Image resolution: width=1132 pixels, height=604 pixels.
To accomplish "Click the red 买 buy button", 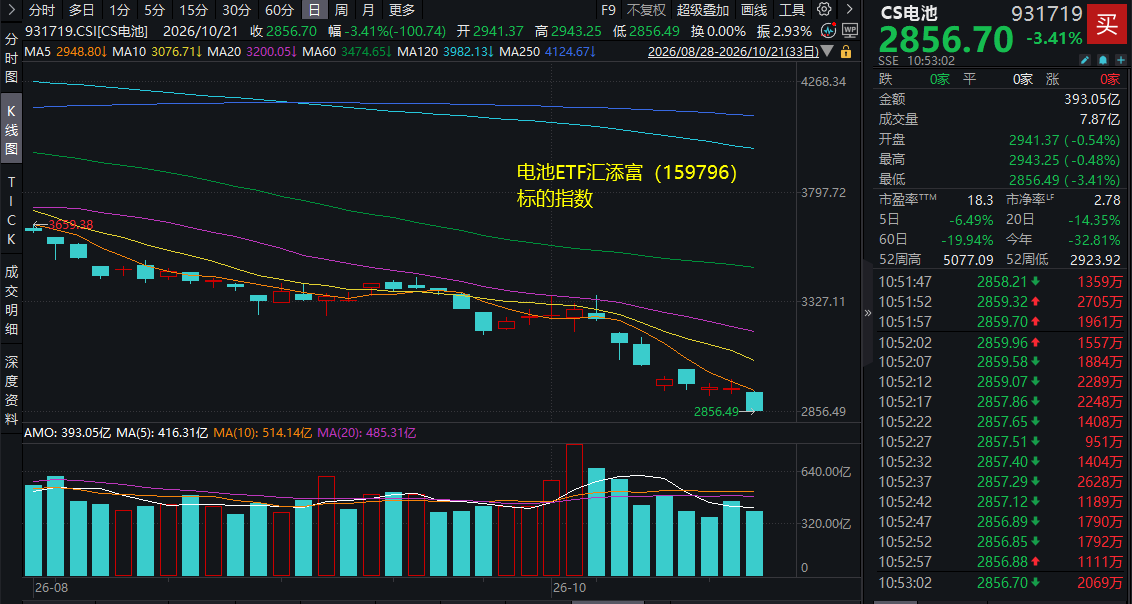I will (1105, 22).
